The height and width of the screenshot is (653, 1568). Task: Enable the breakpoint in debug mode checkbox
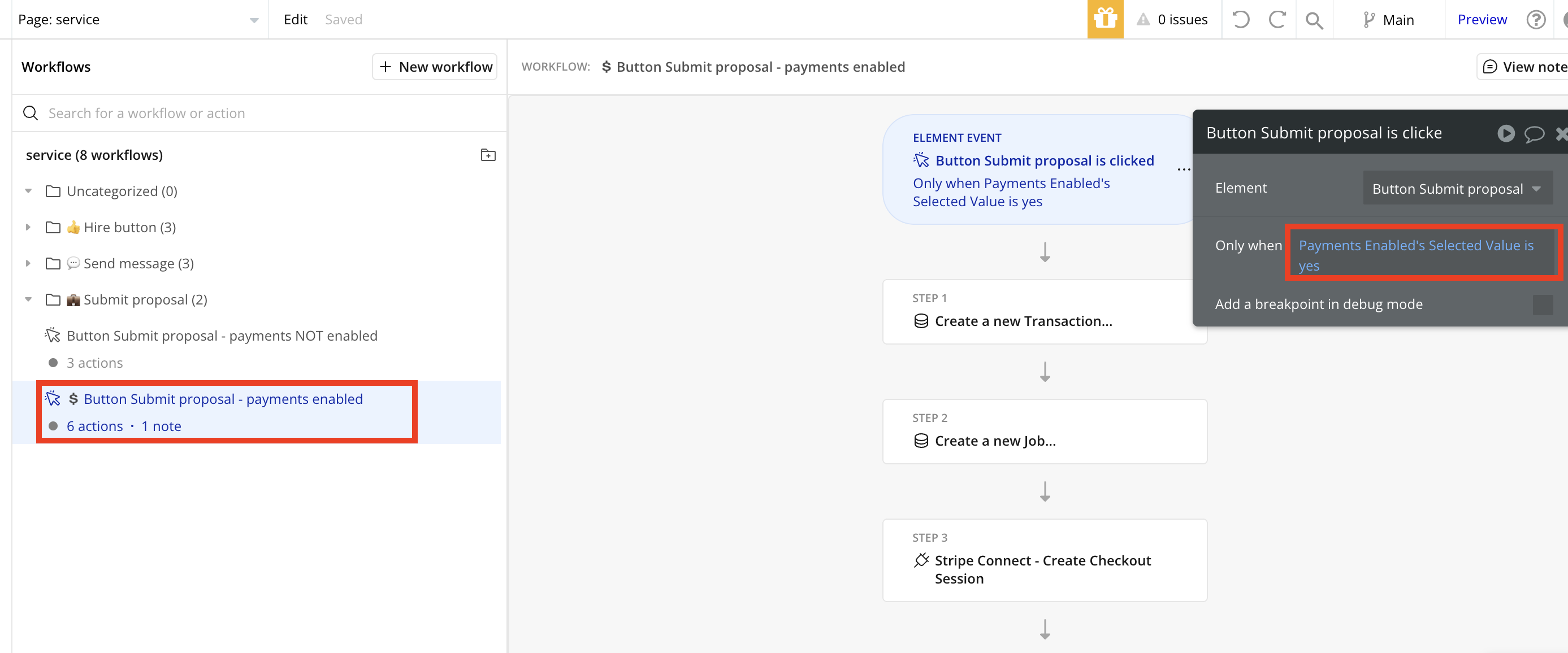[x=1543, y=304]
